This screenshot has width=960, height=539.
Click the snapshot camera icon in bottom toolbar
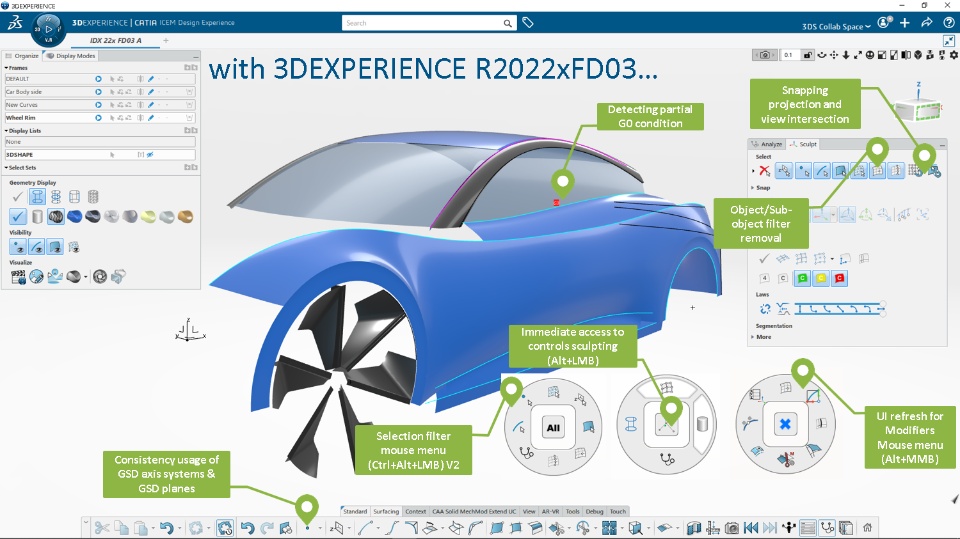(732, 528)
